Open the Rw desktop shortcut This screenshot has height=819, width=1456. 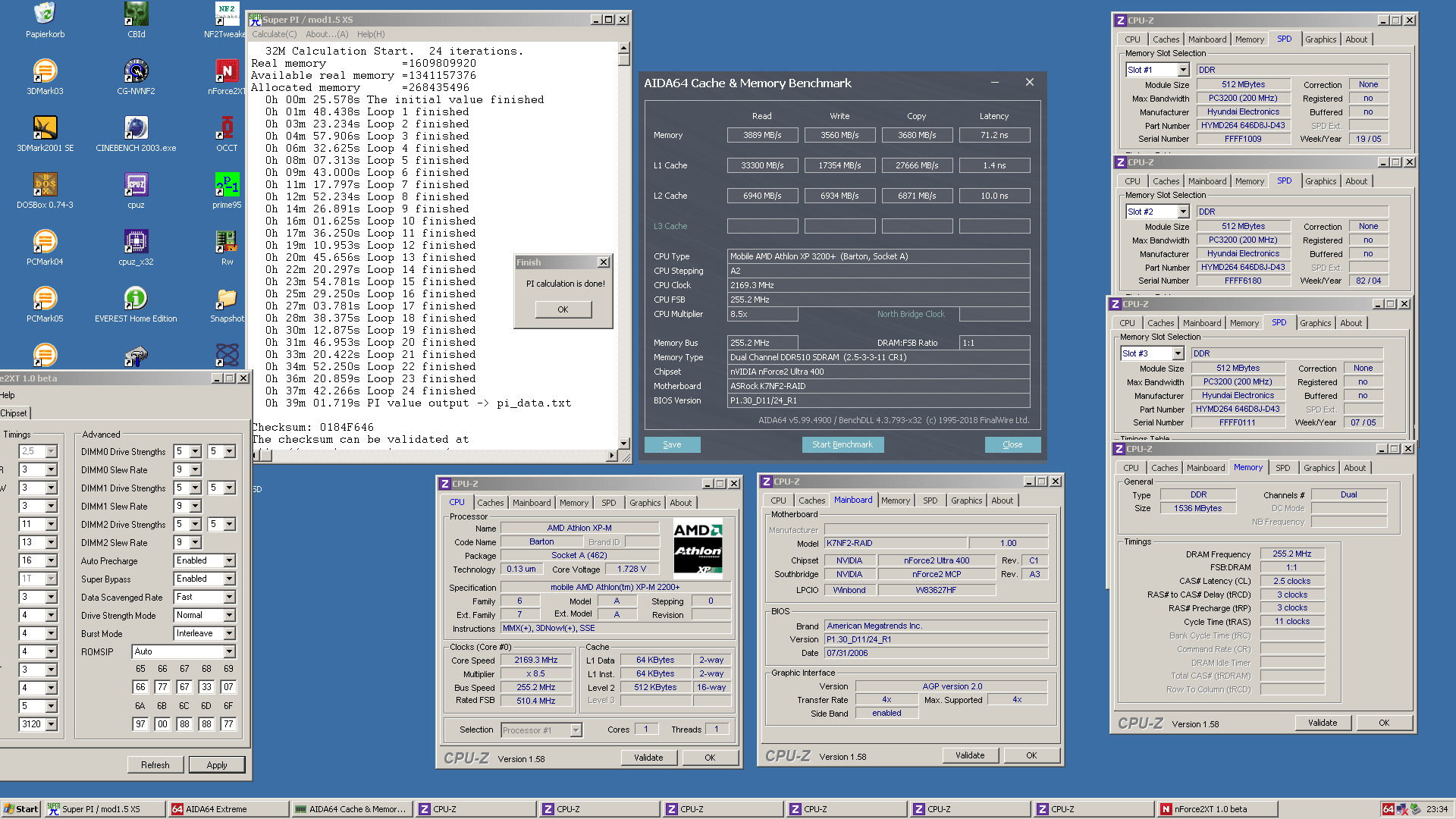point(227,248)
